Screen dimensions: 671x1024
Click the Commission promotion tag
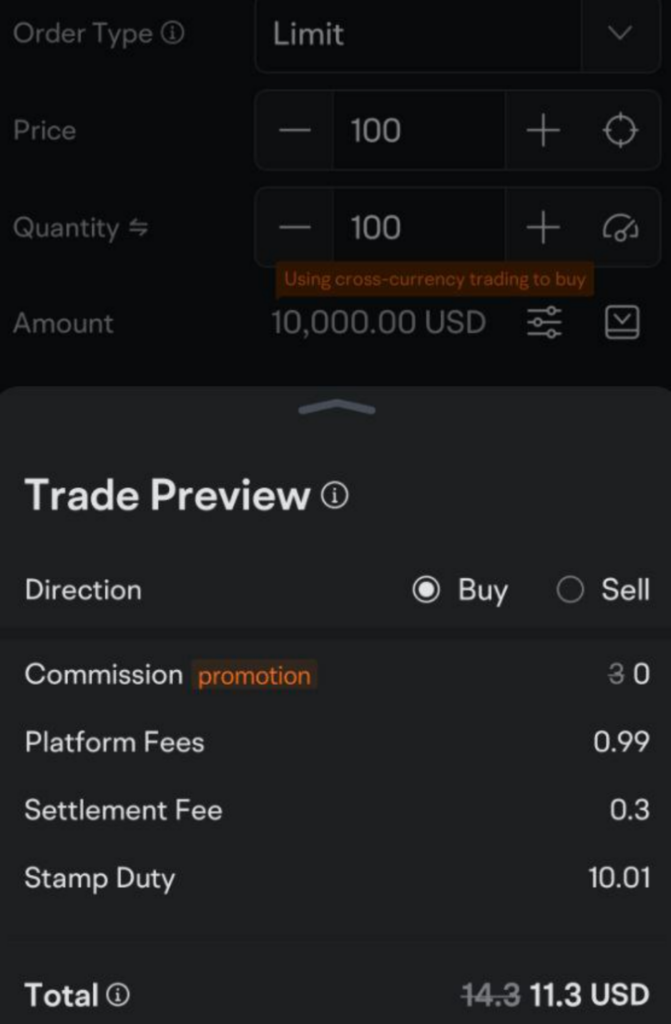(254, 676)
